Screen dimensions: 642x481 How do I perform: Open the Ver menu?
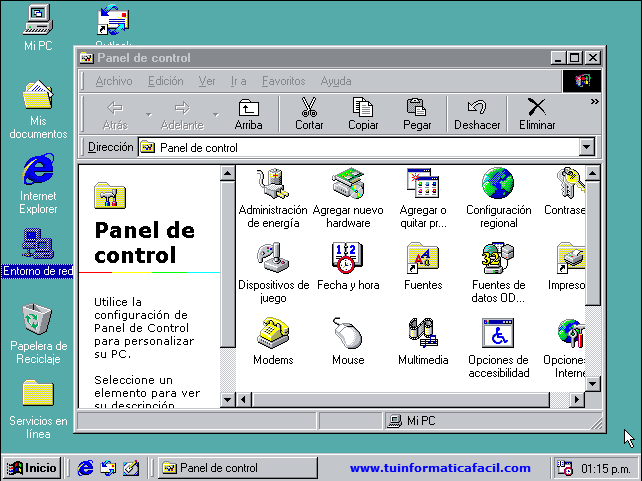207,81
